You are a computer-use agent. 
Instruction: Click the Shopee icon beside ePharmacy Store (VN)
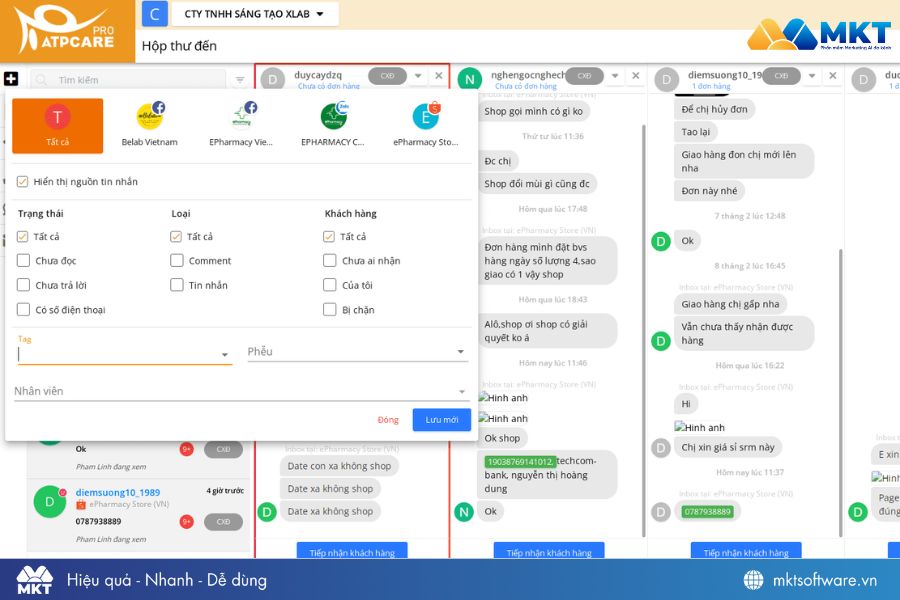[x=81, y=505]
